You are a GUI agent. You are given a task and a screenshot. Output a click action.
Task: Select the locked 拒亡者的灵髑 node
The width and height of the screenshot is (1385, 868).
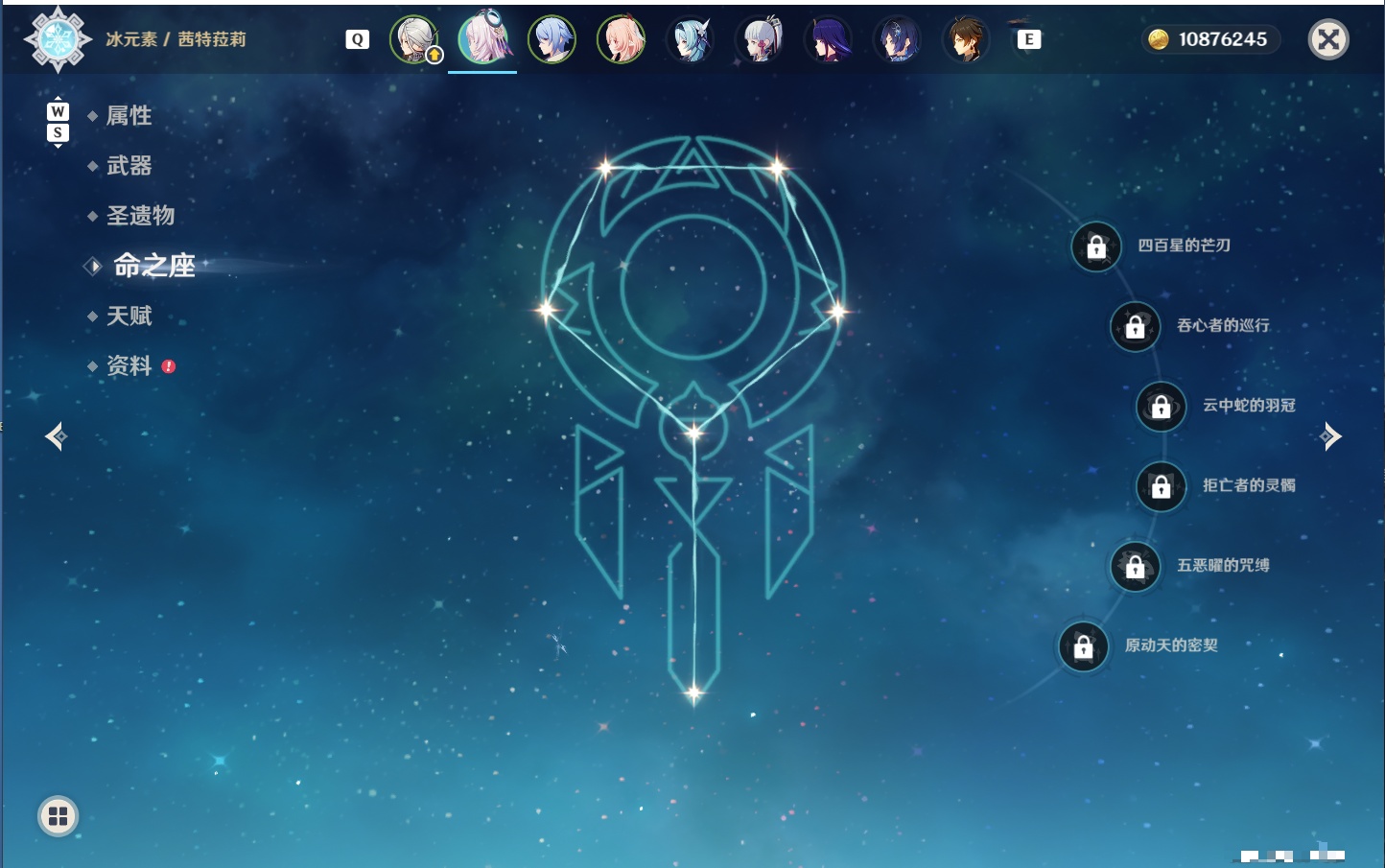click(x=1162, y=486)
